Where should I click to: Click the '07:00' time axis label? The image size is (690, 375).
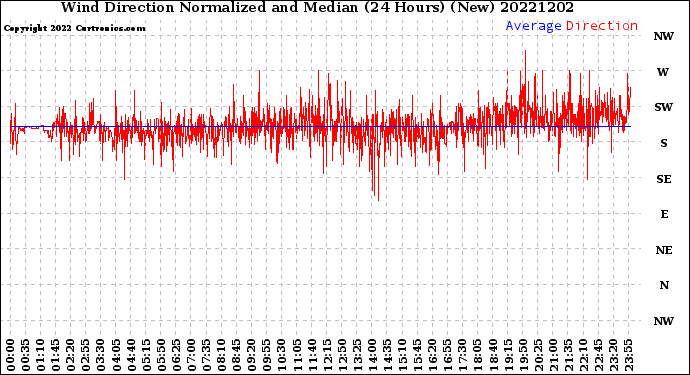[x=191, y=355]
